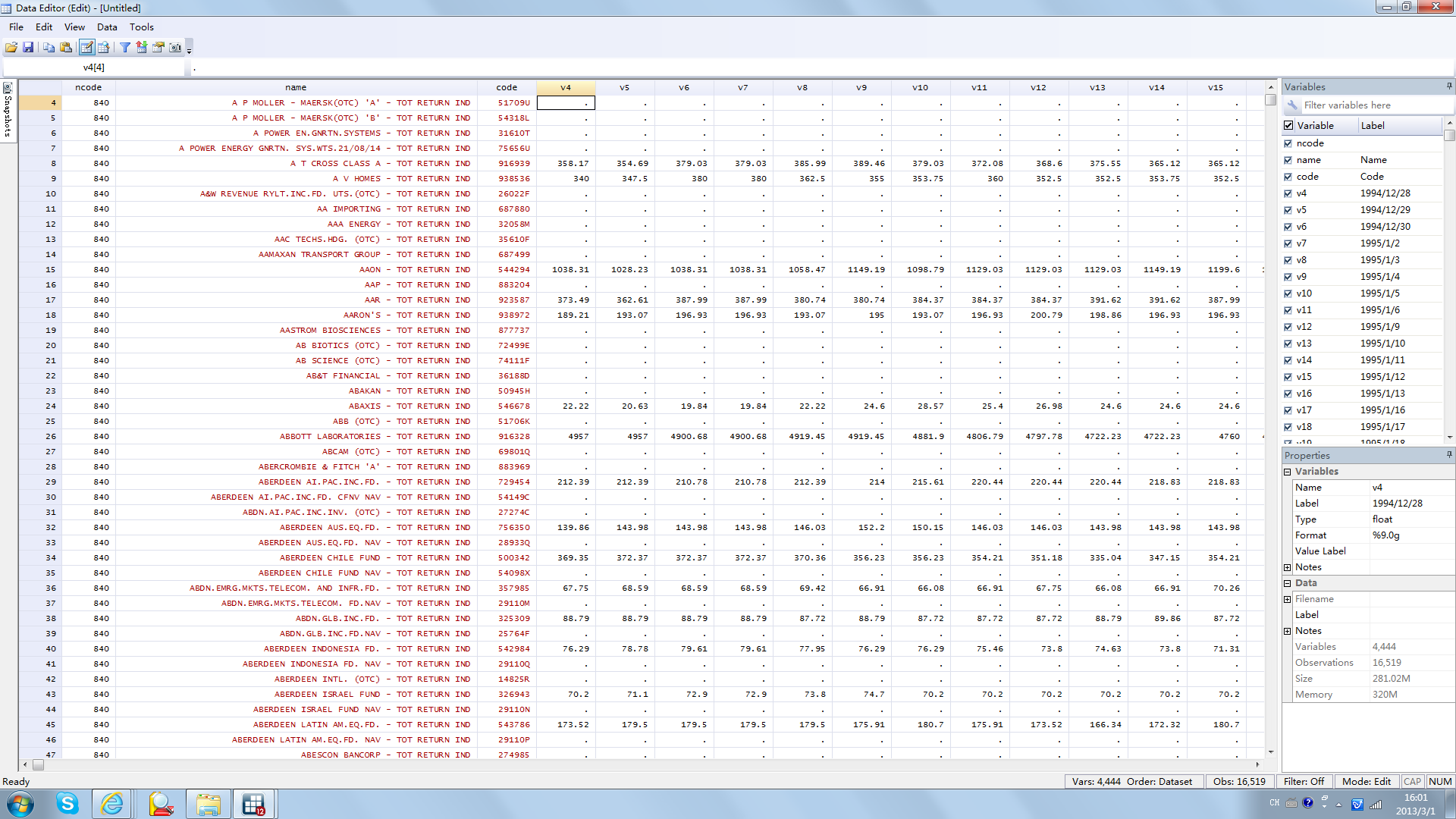The width and height of the screenshot is (1456, 819).
Task: Click the Open file toolbar icon
Action: 11,47
